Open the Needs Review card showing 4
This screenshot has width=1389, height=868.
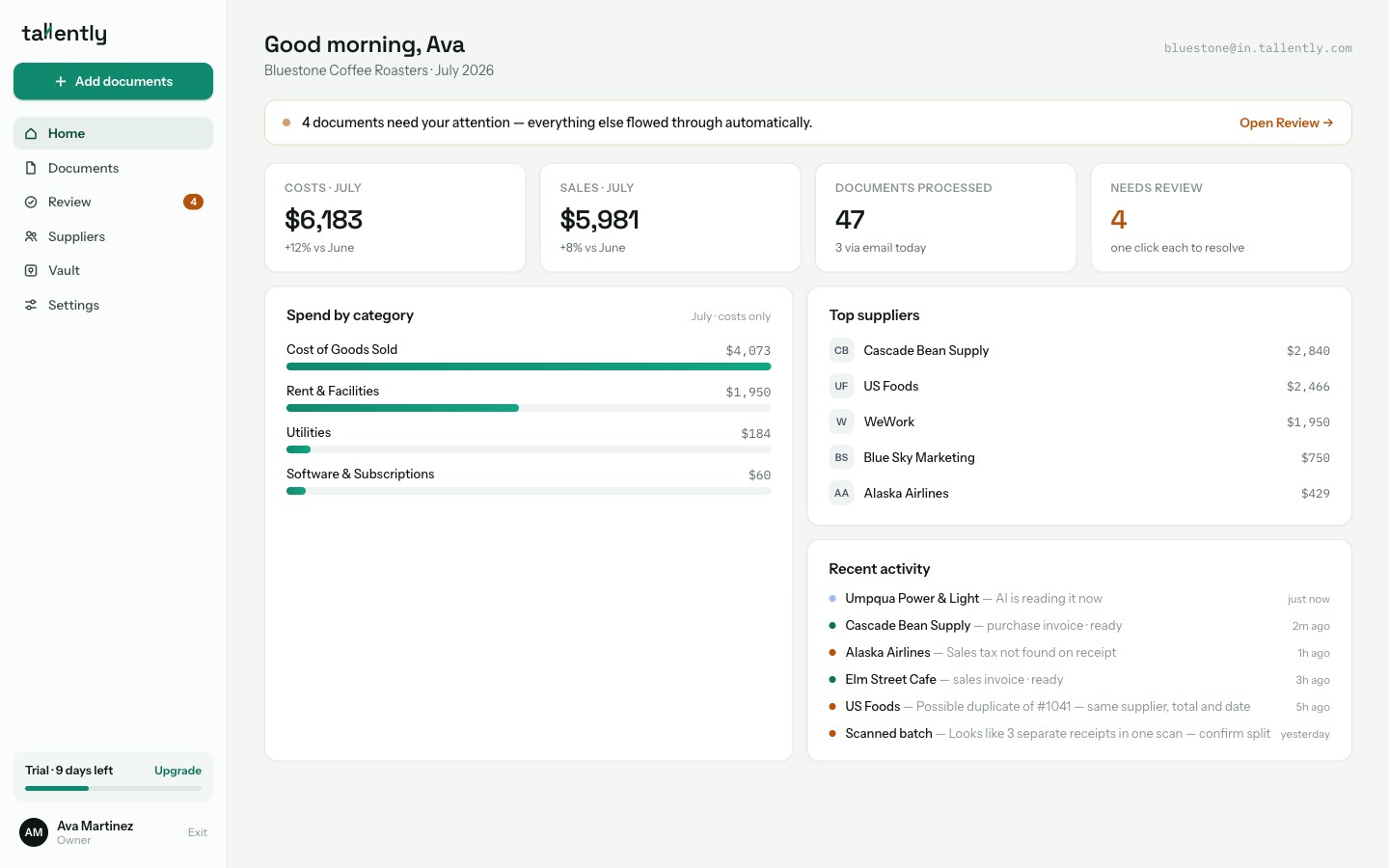click(x=1221, y=218)
